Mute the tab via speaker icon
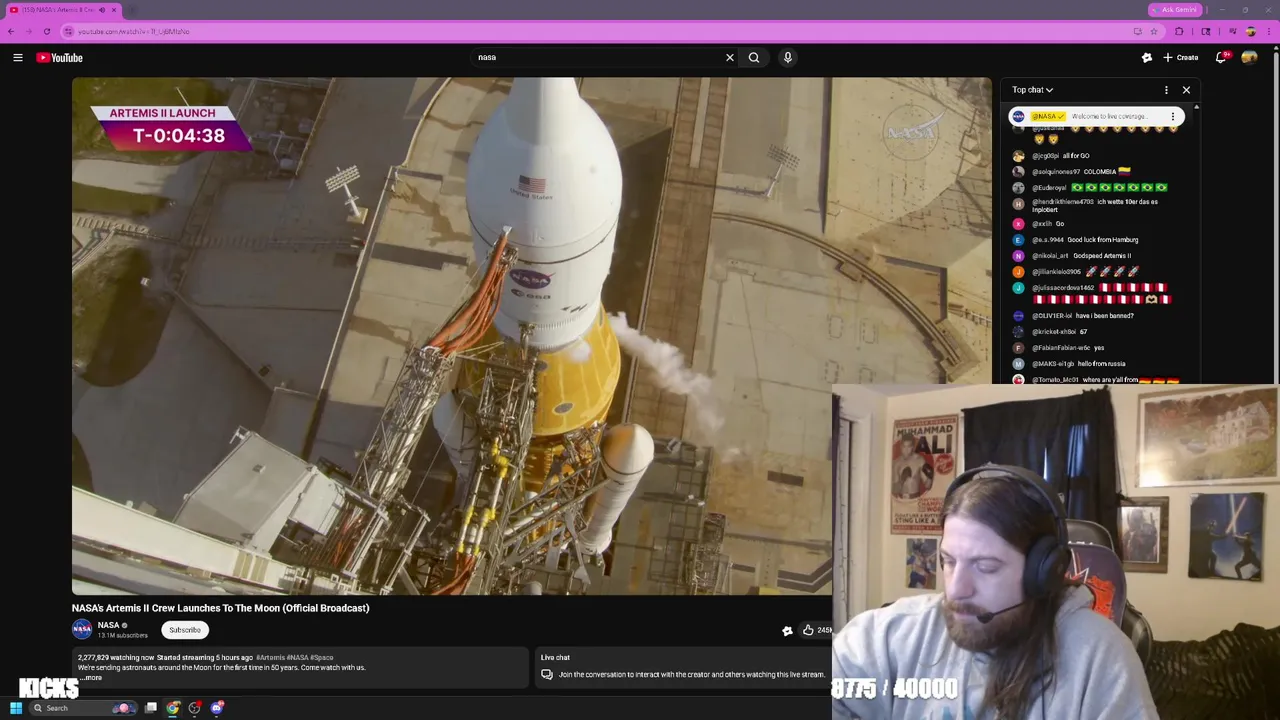 [x=101, y=10]
